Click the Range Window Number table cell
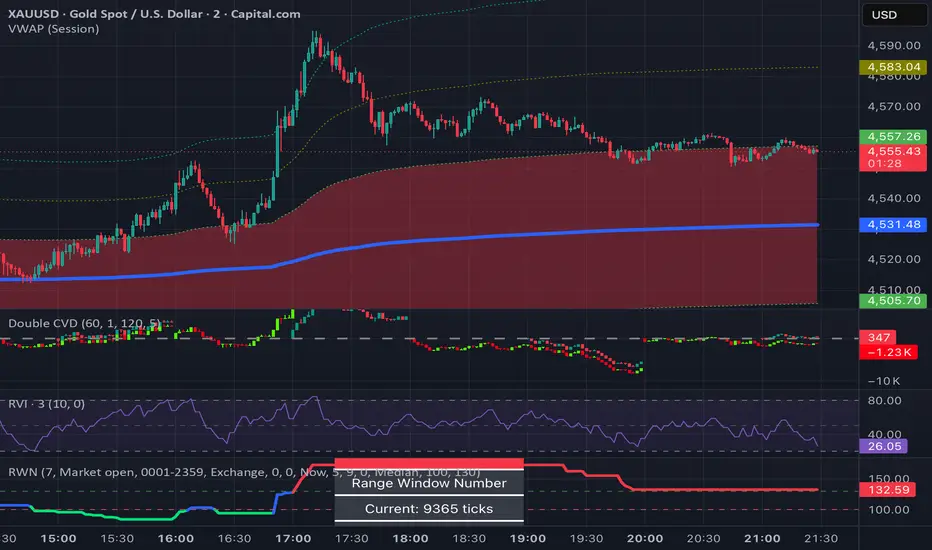The image size is (932, 550). pyautogui.click(x=429, y=483)
